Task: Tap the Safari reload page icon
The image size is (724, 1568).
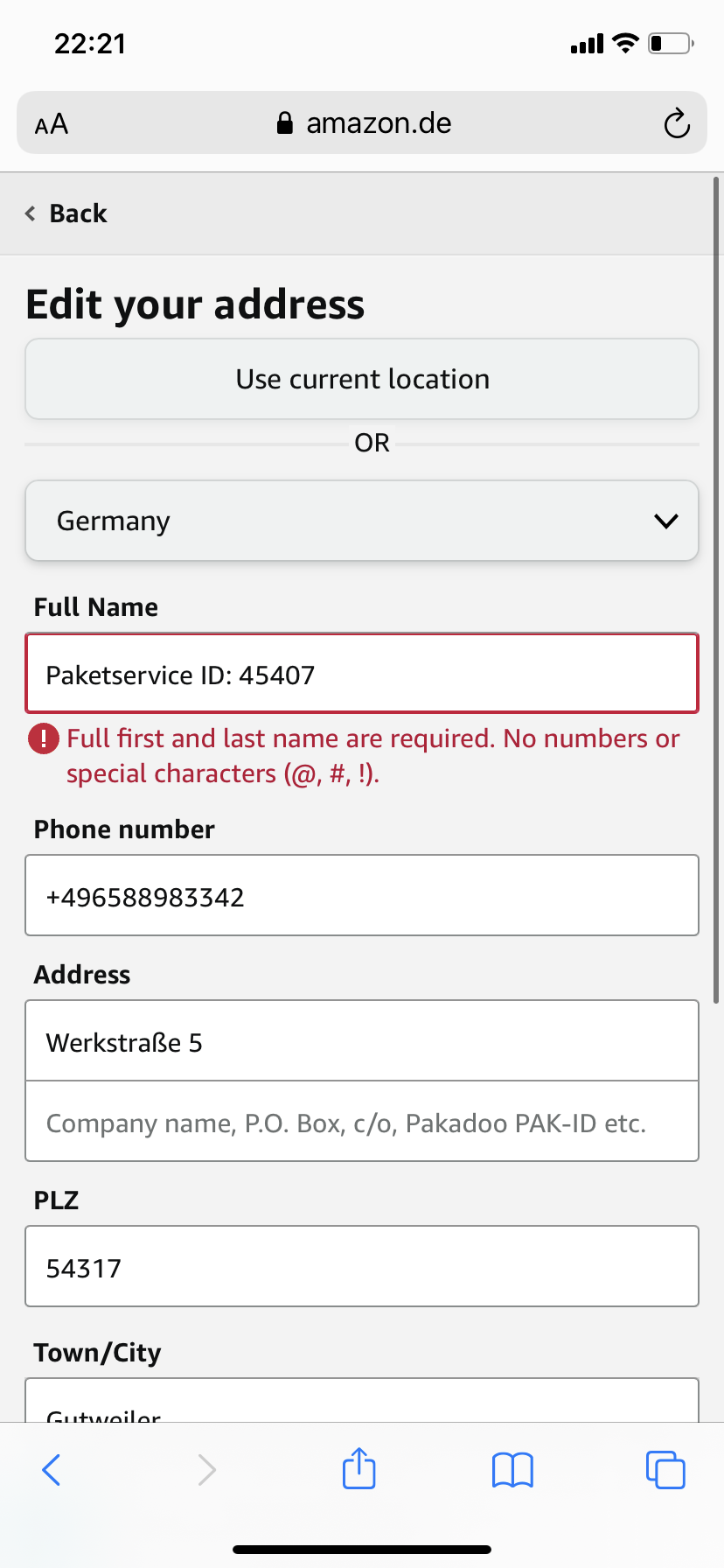Action: [677, 123]
